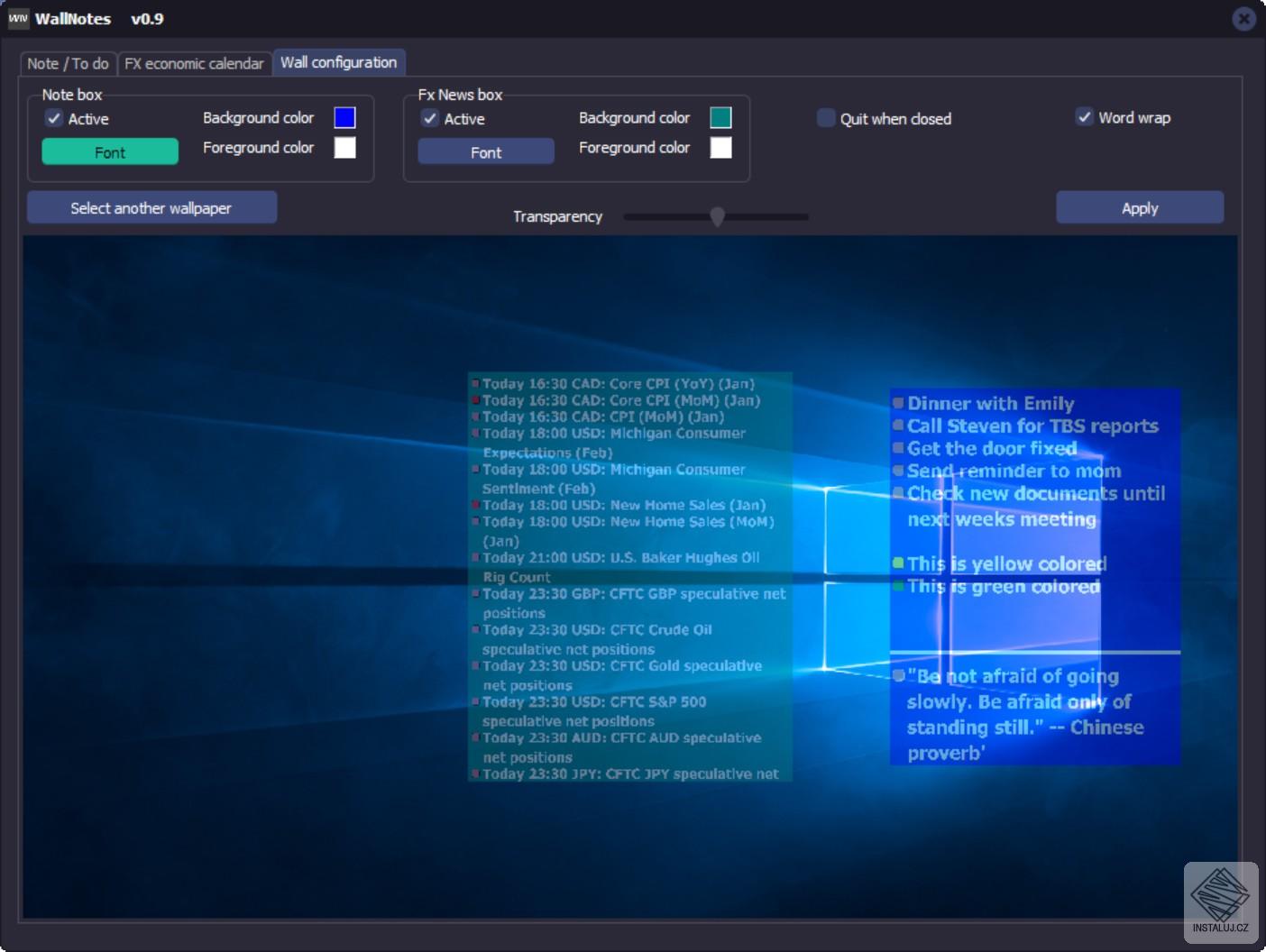This screenshot has width=1266, height=952.
Task: Click 'CFTC S&P 500 speculative' news entry
Action: pyautogui.click(x=594, y=711)
